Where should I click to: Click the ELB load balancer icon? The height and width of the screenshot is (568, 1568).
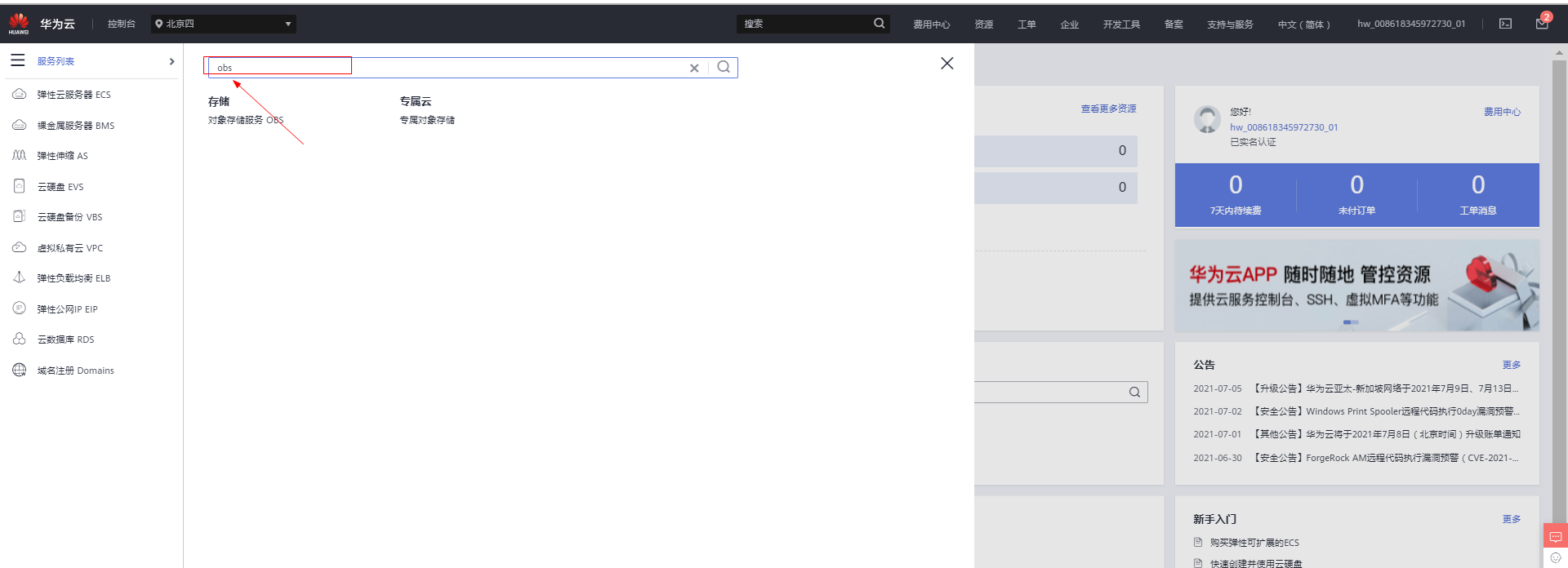click(x=20, y=277)
